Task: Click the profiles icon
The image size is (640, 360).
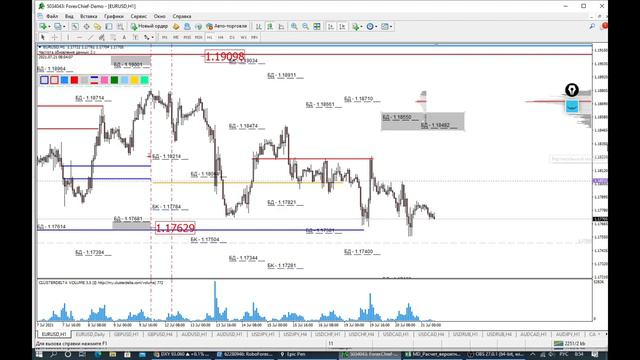Action: 58,27
